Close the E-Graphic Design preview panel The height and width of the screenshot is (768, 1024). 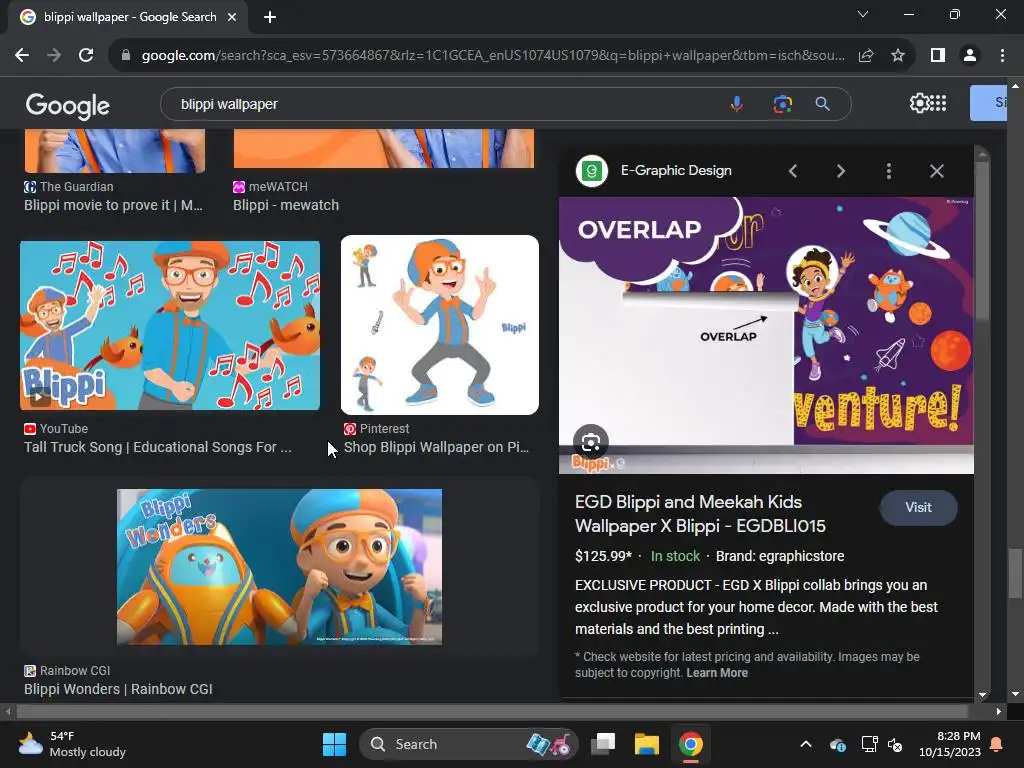(x=936, y=171)
